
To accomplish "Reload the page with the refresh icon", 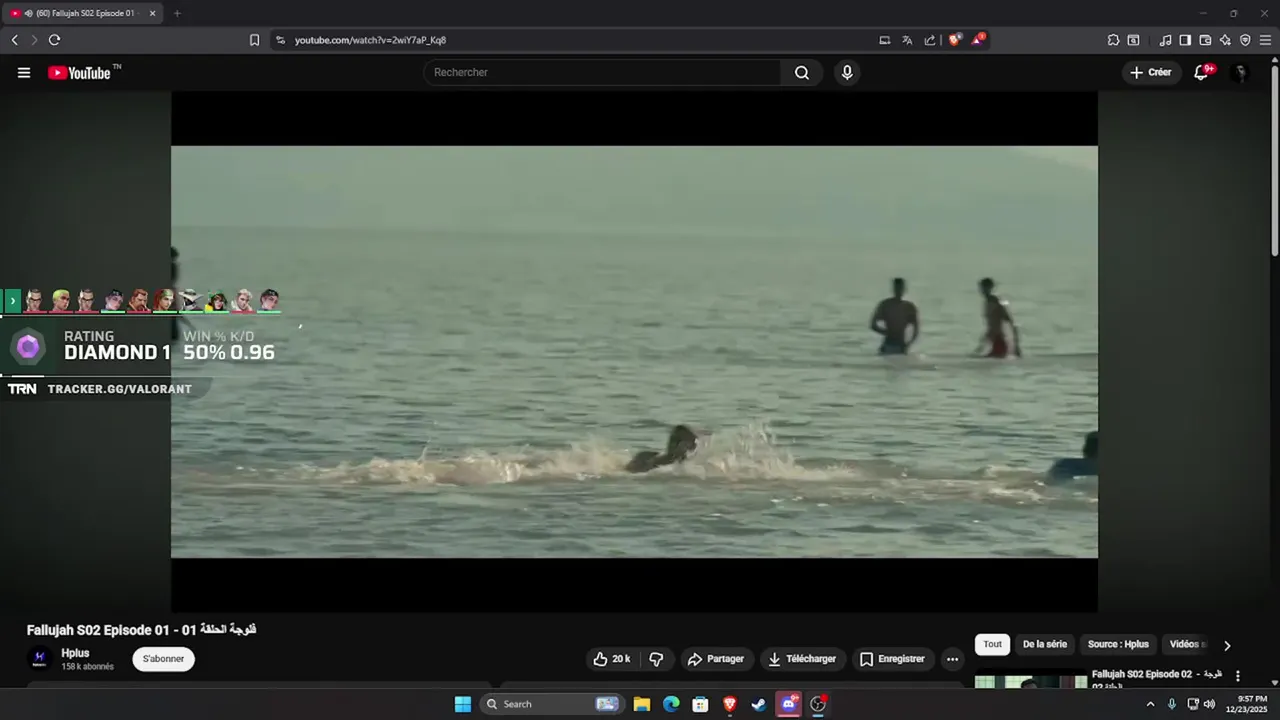I will [x=54, y=40].
